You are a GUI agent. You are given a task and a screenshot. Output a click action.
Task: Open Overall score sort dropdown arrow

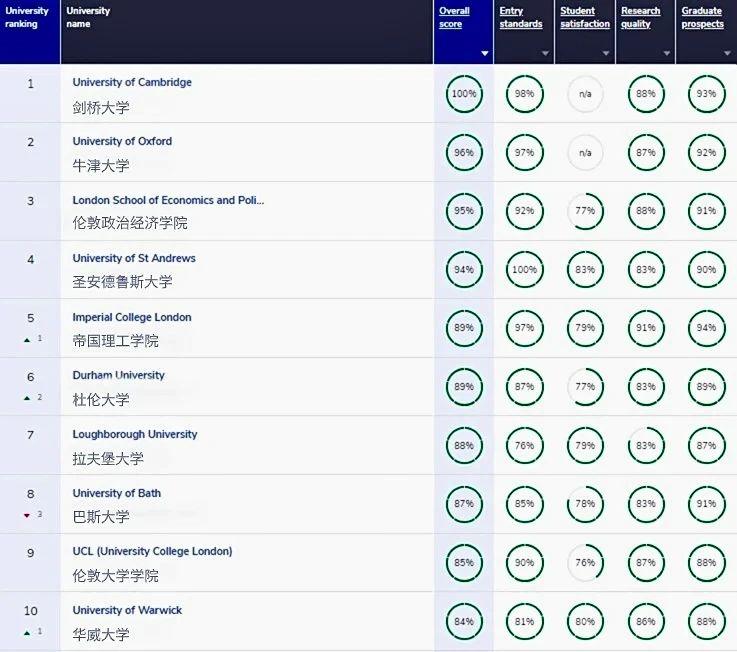pyautogui.click(x=485, y=54)
